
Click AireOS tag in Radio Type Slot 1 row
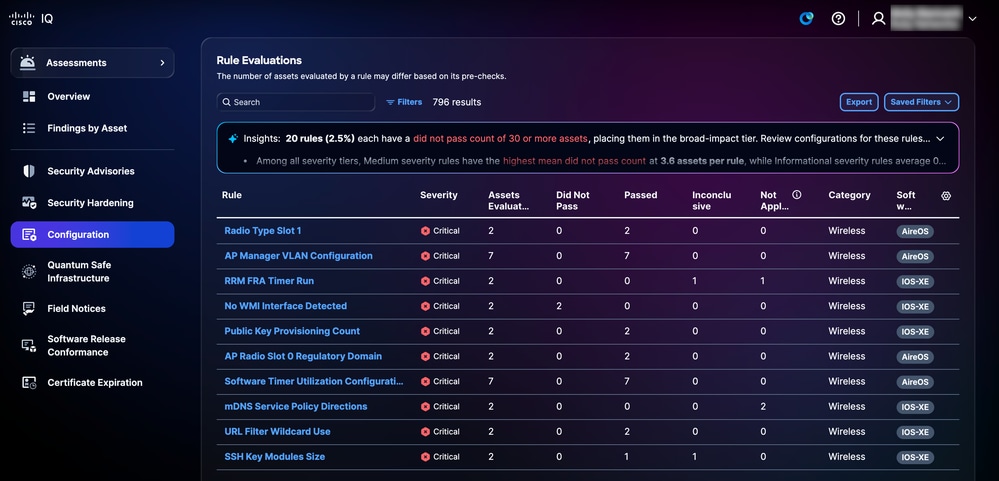coord(915,231)
